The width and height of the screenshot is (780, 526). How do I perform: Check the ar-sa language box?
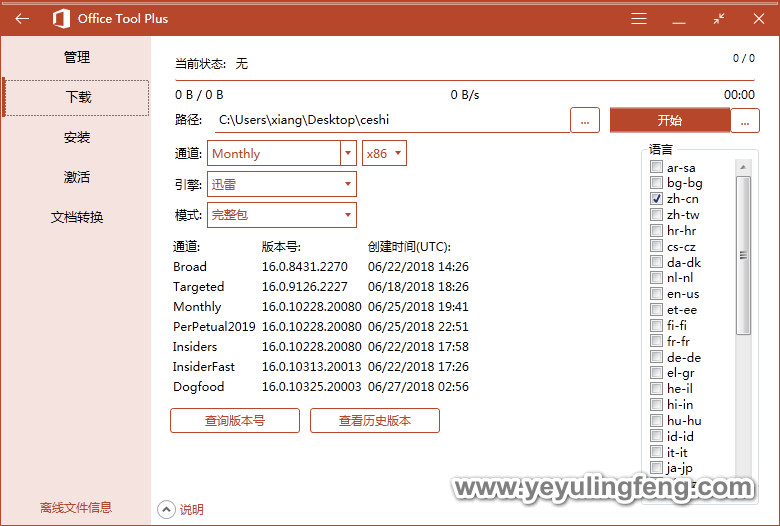pos(656,167)
